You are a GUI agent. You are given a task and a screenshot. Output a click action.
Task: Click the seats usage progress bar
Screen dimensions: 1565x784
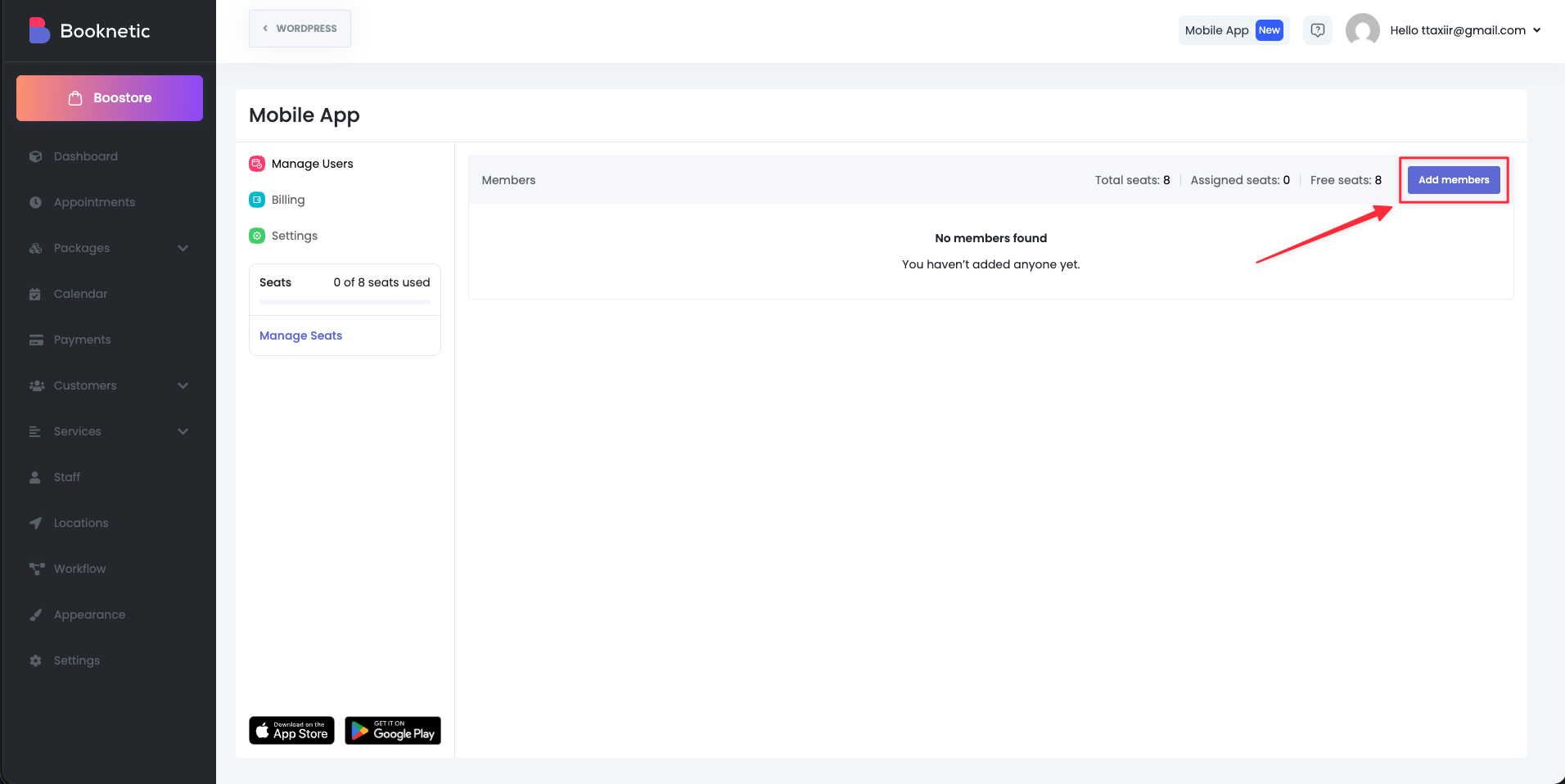click(x=345, y=302)
